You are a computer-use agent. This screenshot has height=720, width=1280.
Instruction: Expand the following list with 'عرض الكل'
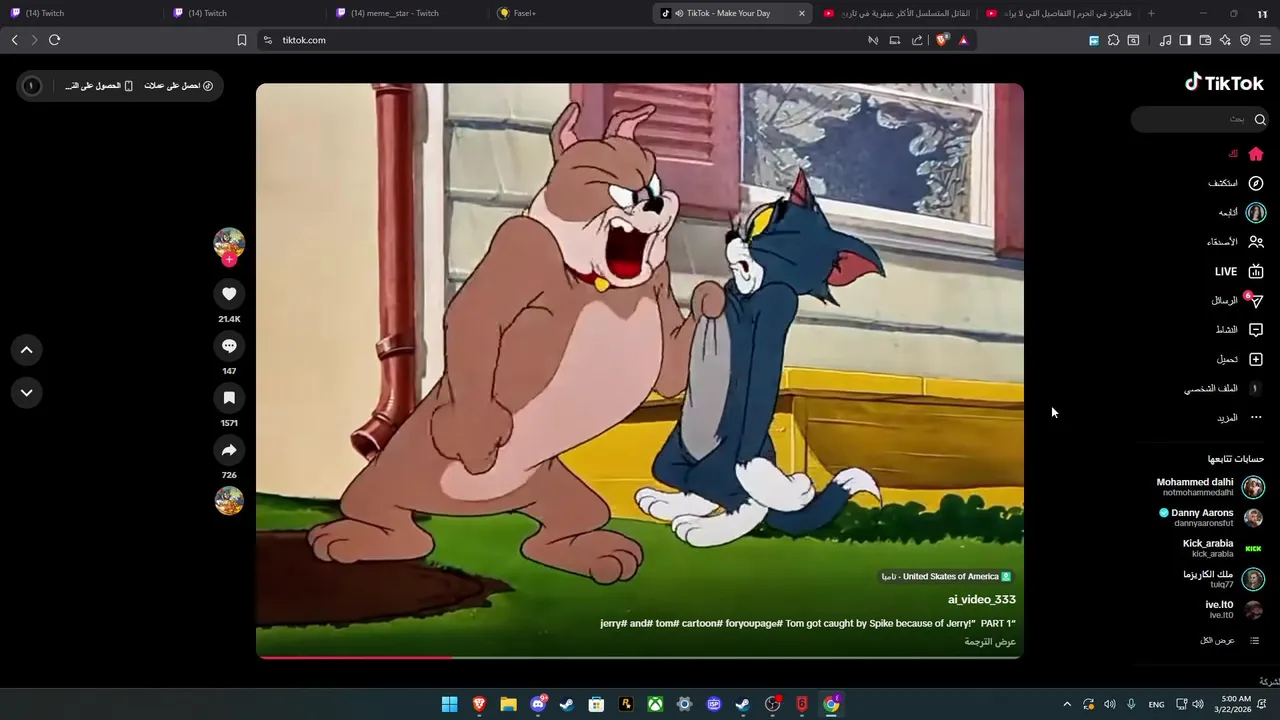coord(1229,640)
